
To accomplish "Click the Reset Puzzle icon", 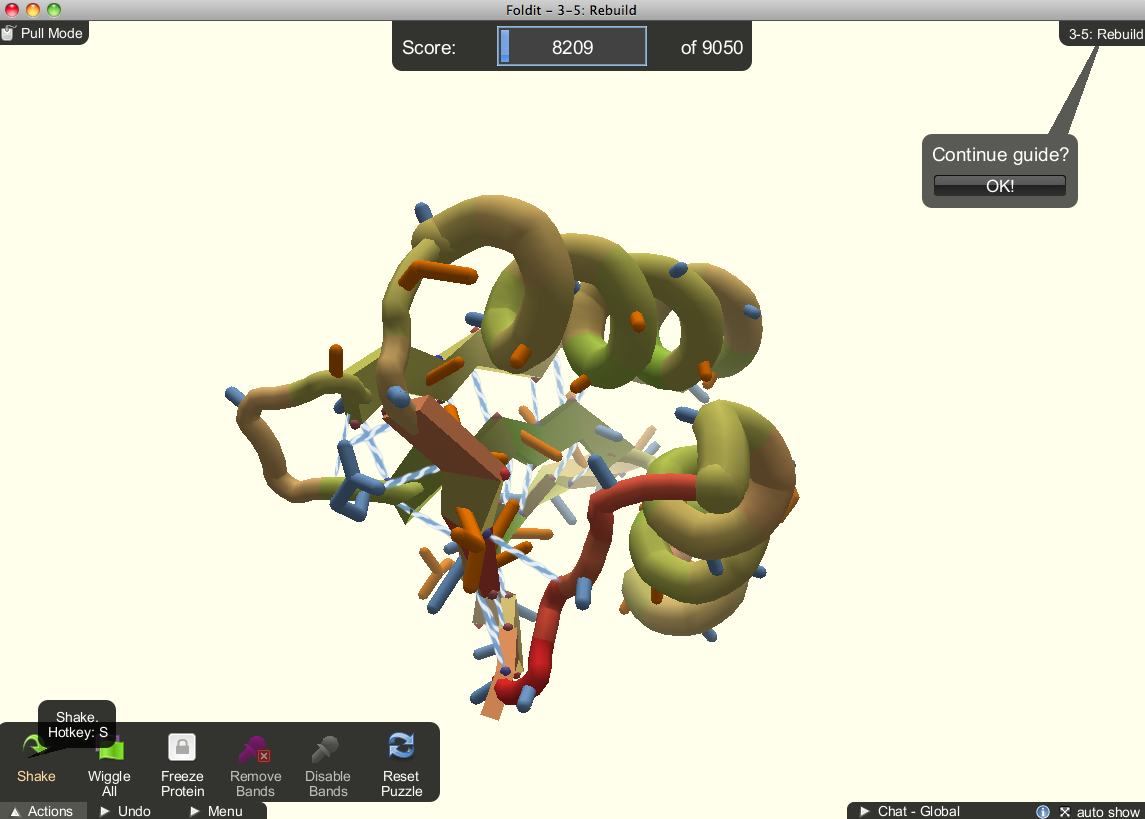I will pos(401,747).
